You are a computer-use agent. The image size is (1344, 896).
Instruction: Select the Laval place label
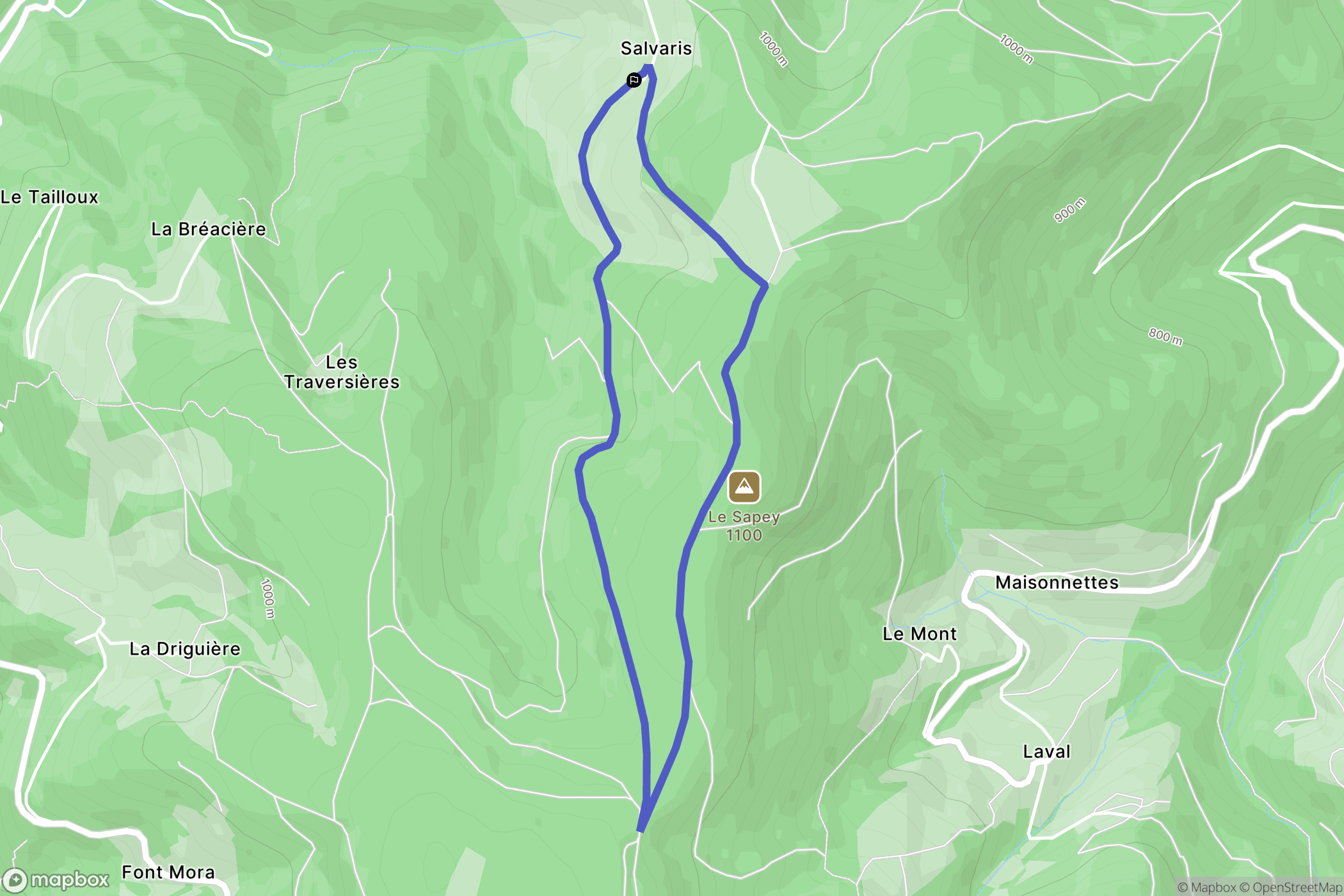[1046, 751]
